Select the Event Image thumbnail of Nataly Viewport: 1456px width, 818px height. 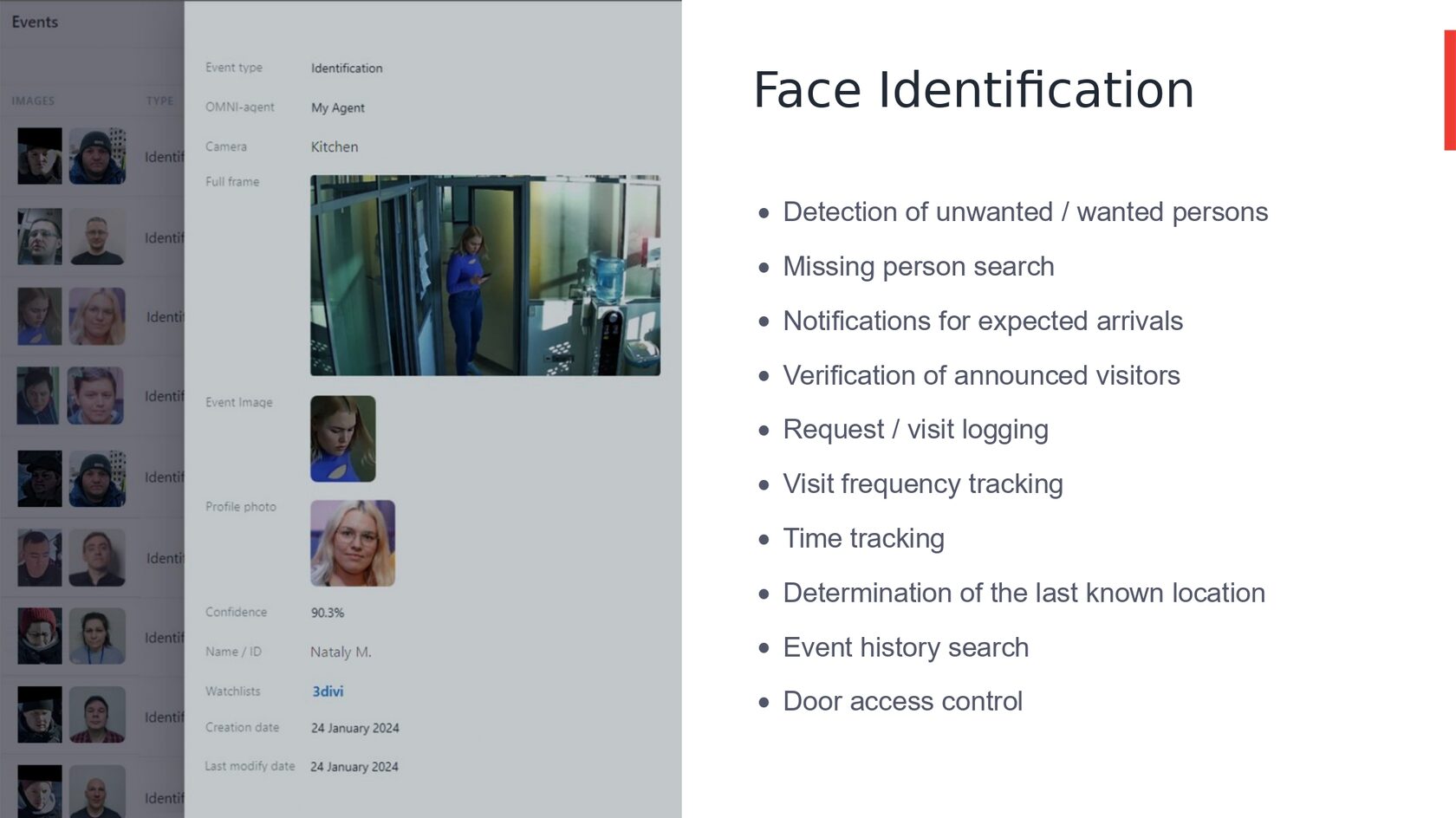coord(342,438)
